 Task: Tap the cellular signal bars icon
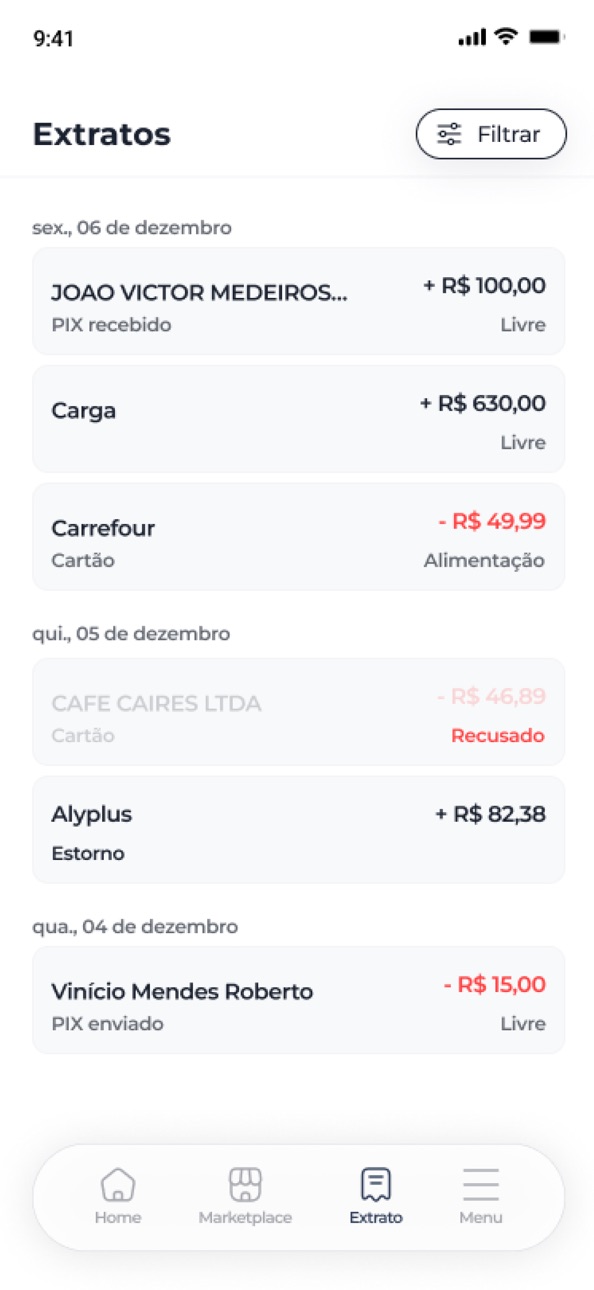(x=472, y=38)
